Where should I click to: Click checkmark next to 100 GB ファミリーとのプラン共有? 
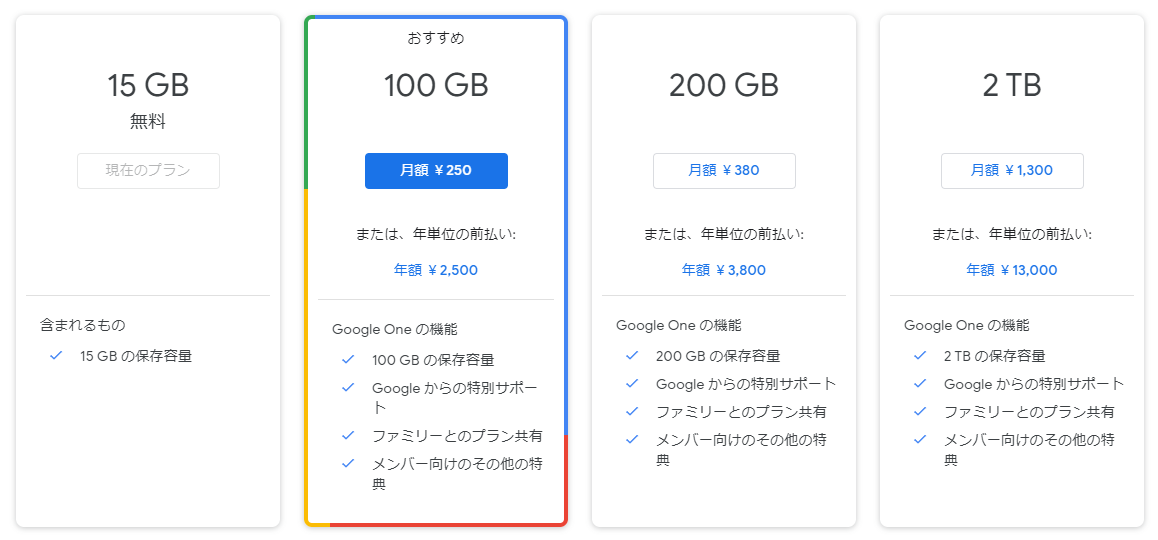click(x=348, y=436)
